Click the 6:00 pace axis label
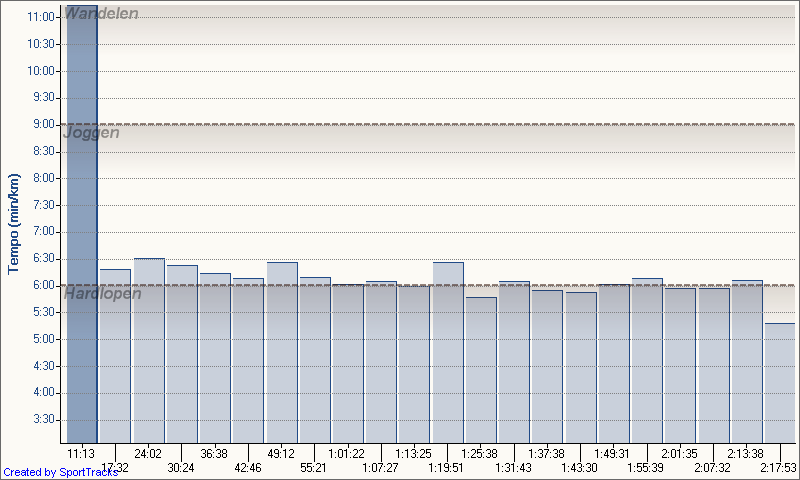Image resolution: width=800 pixels, height=480 pixels. pyautogui.click(x=44, y=285)
